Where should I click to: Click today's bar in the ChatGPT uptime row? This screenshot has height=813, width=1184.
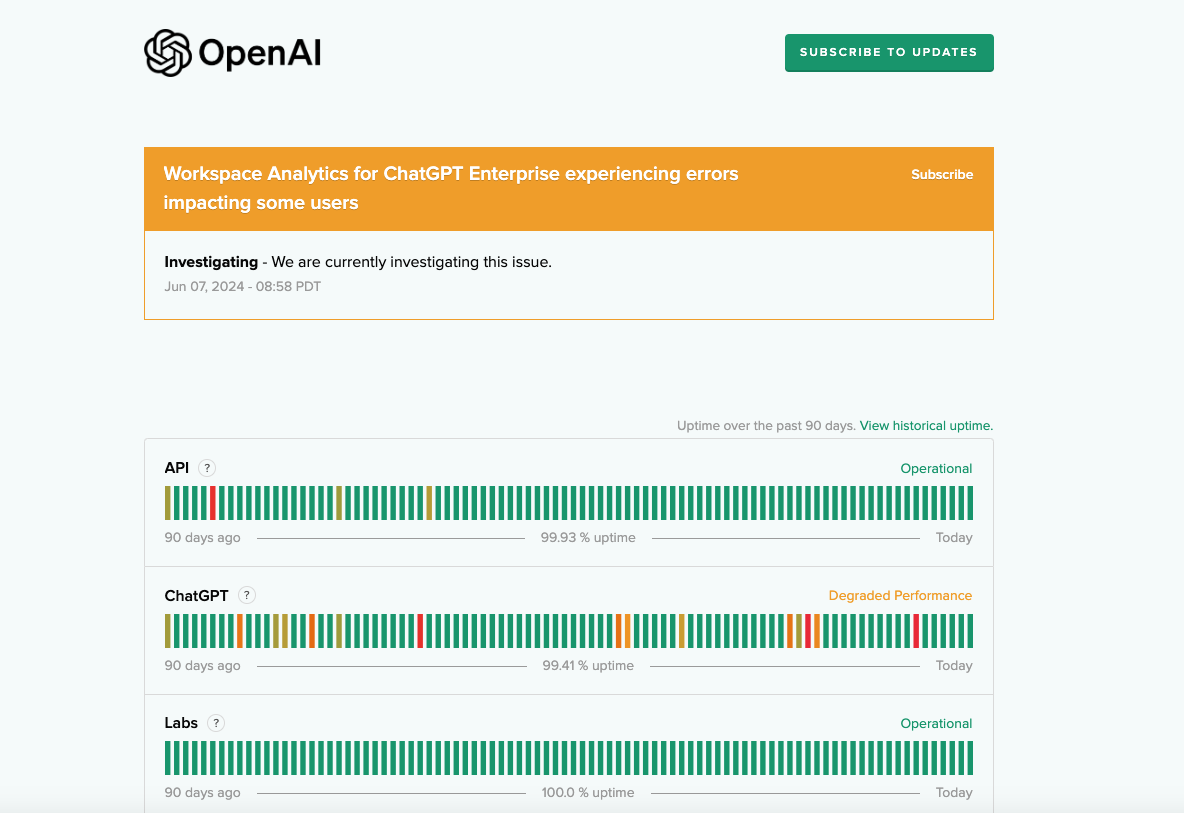(x=969, y=631)
